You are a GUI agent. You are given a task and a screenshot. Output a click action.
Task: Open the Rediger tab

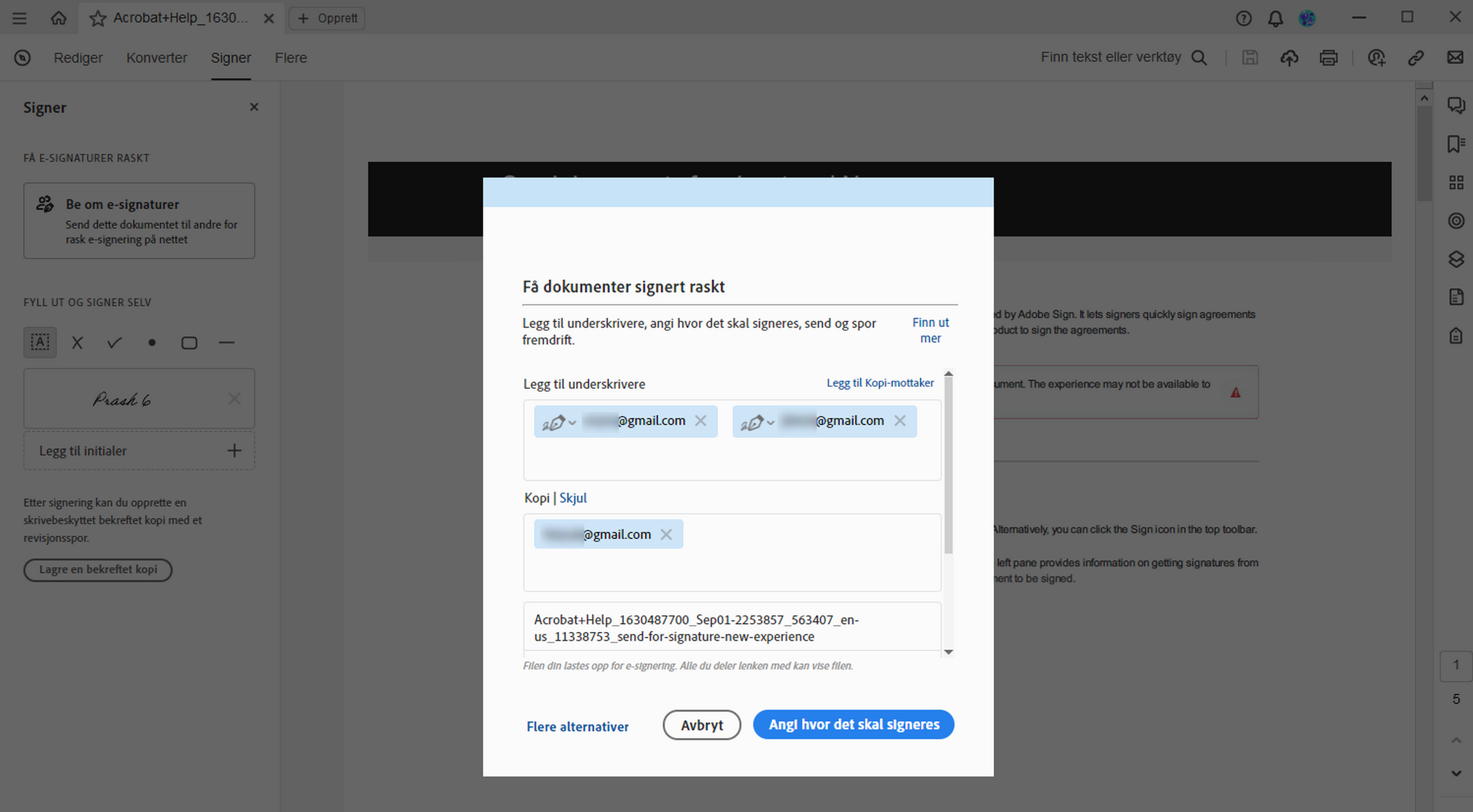pos(78,58)
